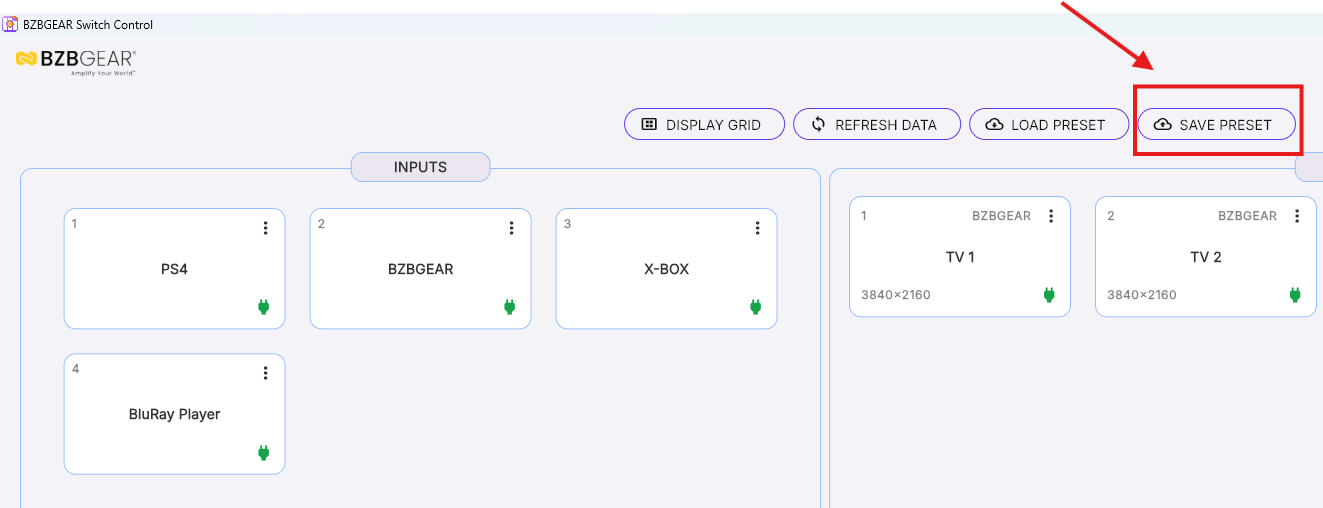Viewport: 1323px width, 508px height.
Task: Click the Load Preset button
Action: point(1049,125)
